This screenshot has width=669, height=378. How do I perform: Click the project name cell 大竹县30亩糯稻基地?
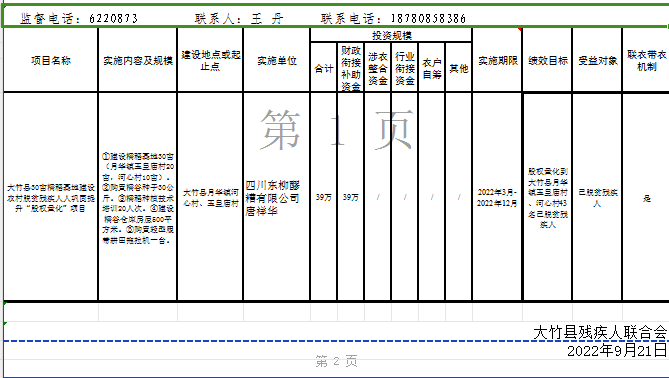point(51,197)
